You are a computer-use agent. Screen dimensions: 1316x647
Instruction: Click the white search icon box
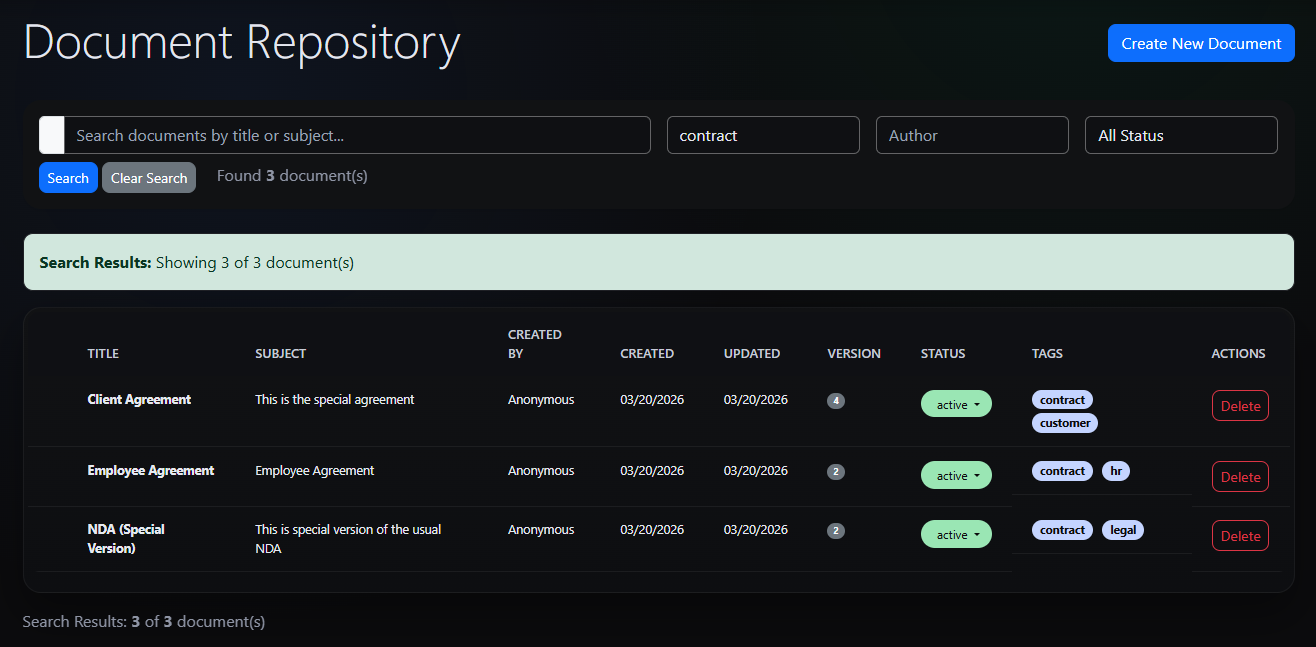pos(50,135)
